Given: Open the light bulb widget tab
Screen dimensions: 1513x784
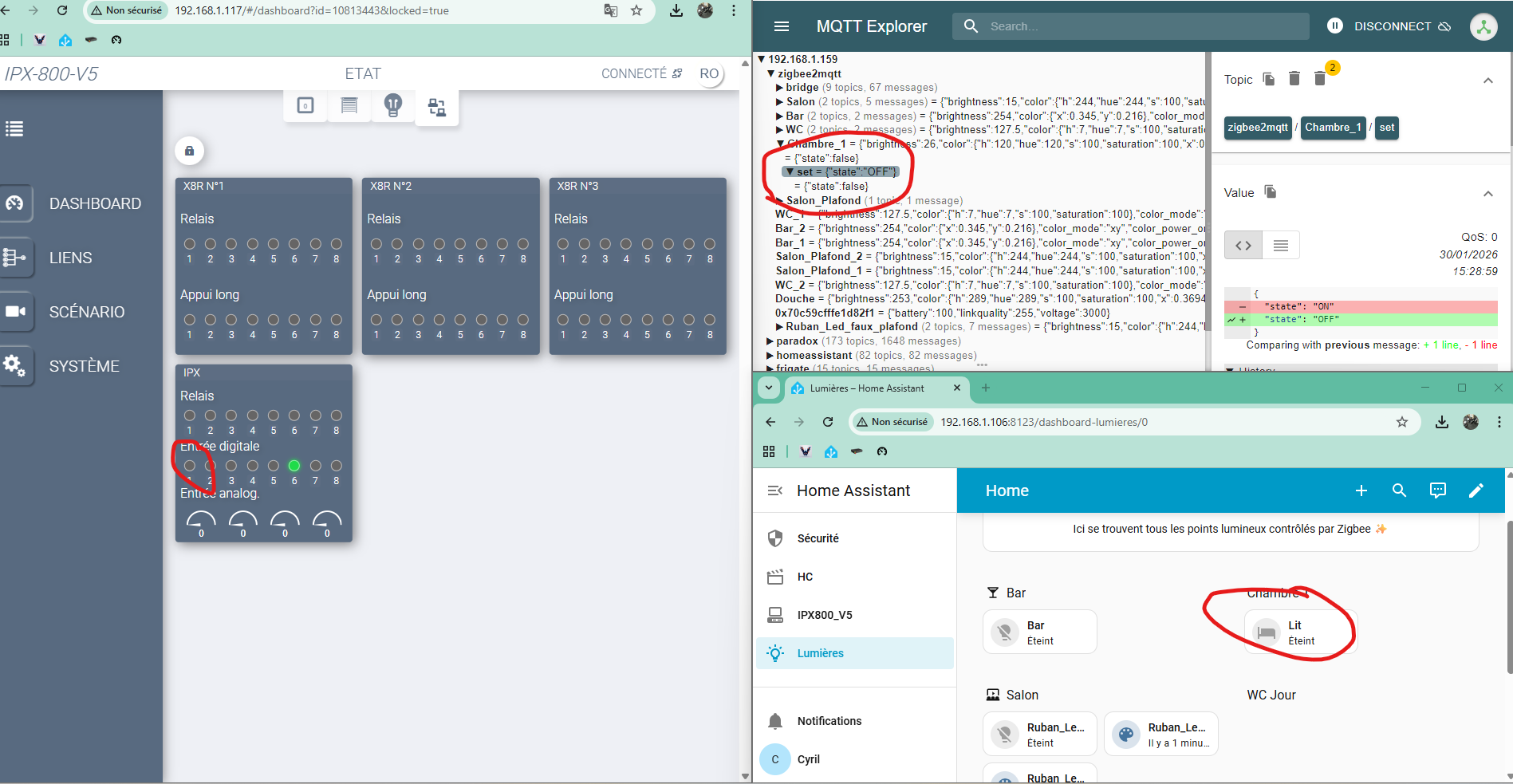Looking at the screenshot, I should pyautogui.click(x=392, y=105).
